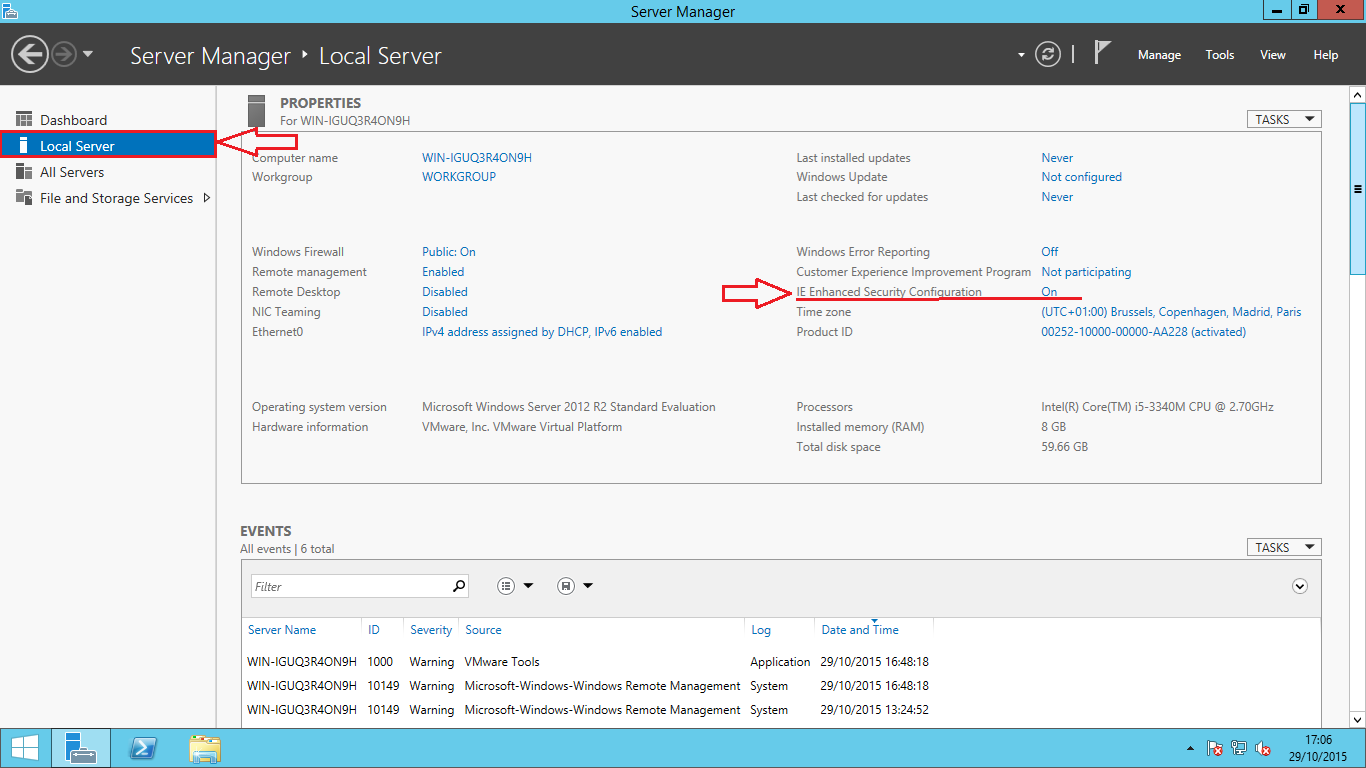This screenshot has height=768, width=1366.
Task: Select the 16:48:18 Windows Remote Management event
Action: (x=781, y=686)
